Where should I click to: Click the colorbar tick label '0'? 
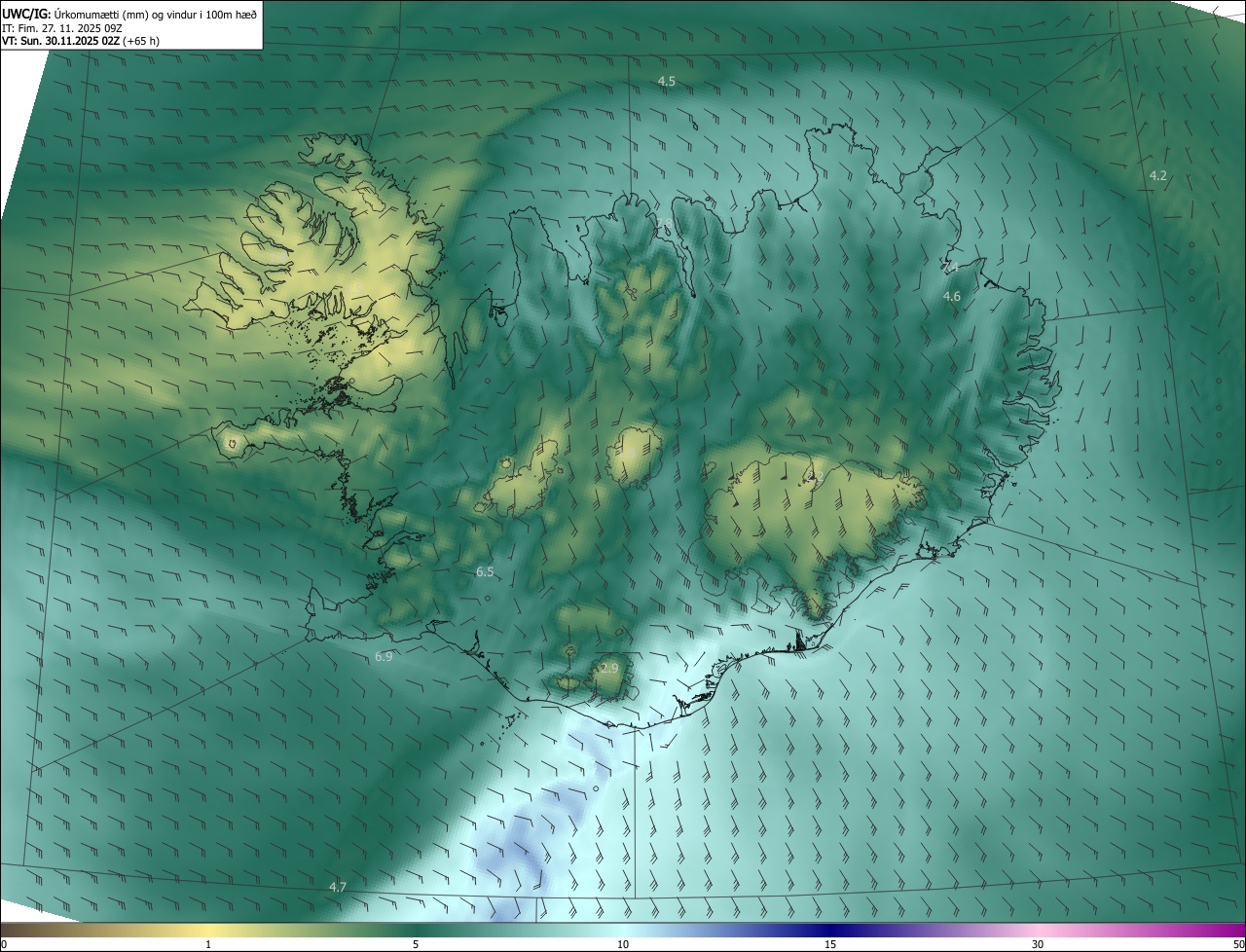point(4,944)
